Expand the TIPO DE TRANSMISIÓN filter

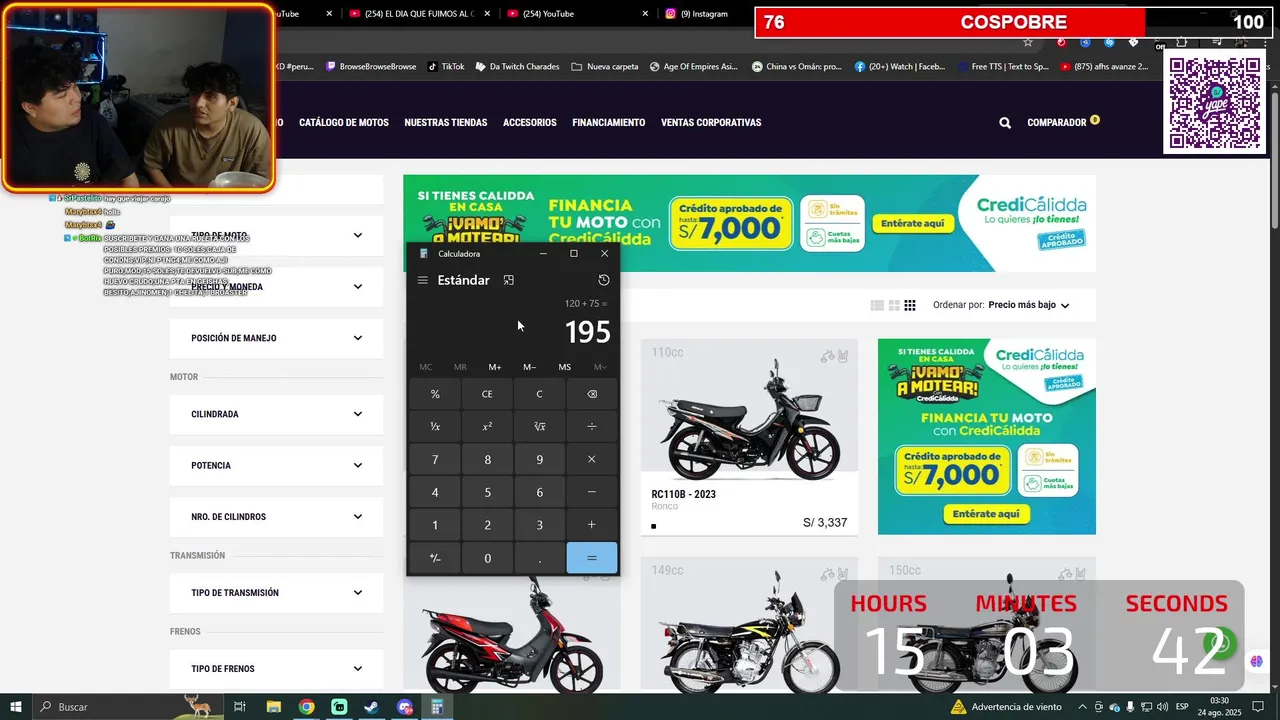coord(277,593)
